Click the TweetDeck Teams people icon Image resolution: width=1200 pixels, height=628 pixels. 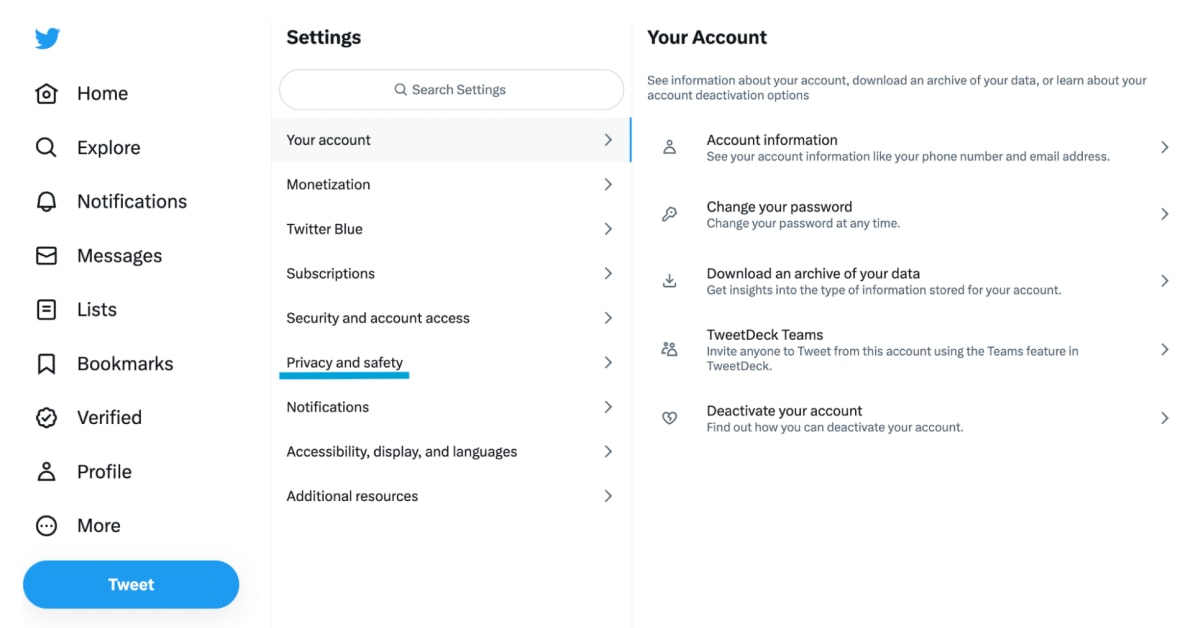tap(669, 347)
